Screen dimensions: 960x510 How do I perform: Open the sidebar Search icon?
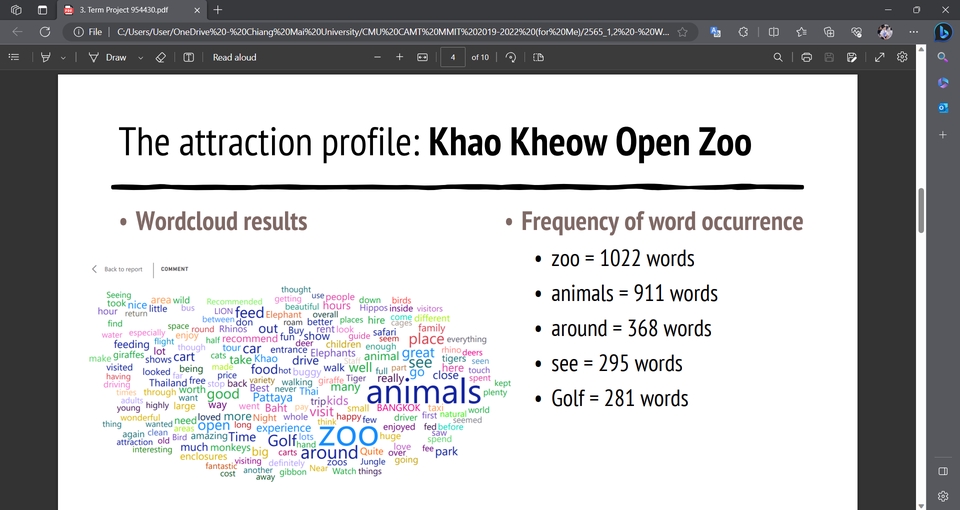pyautogui.click(x=943, y=57)
